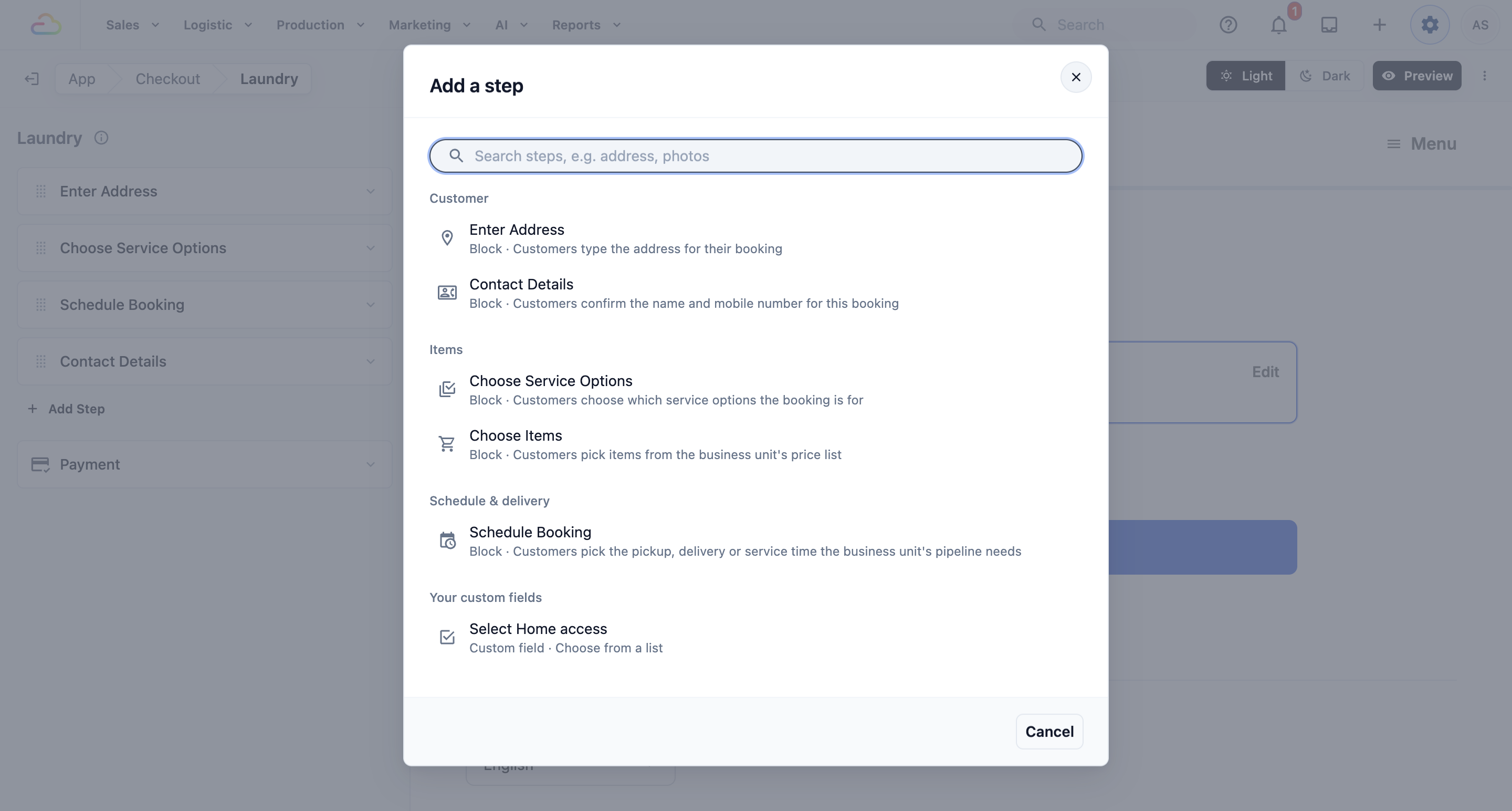
Task: Add the Choose Service Options step
Action: tap(755, 389)
